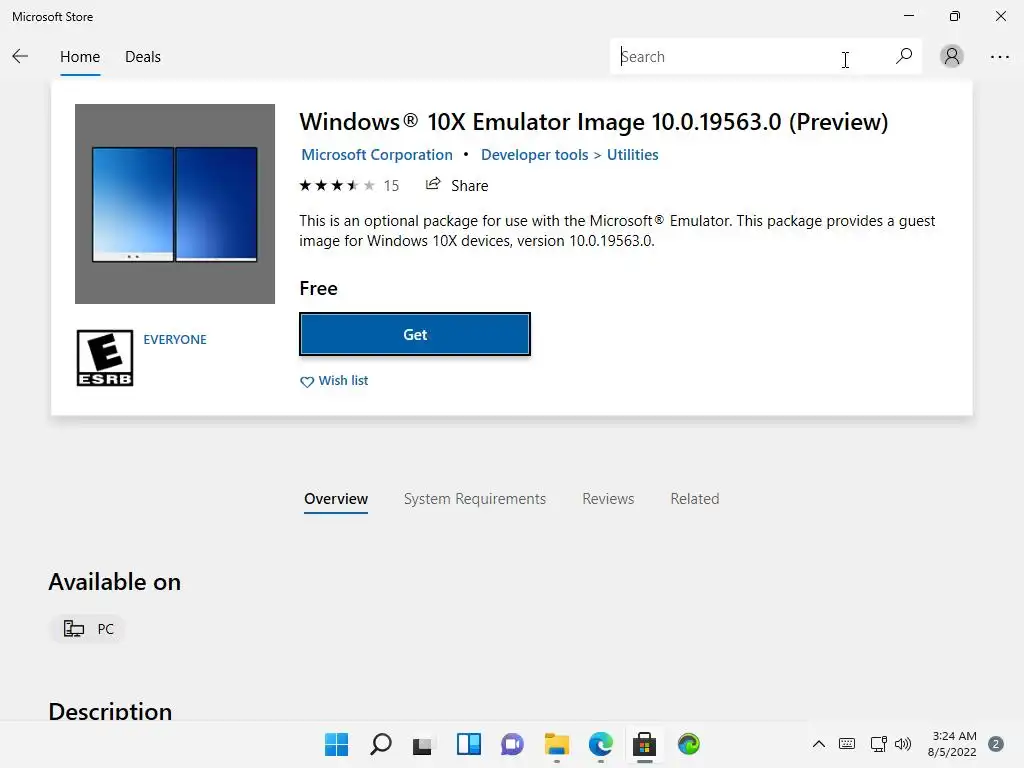Open Edge Canary icon in taskbar
Image resolution: width=1024 pixels, height=768 pixels.
(688, 744)
